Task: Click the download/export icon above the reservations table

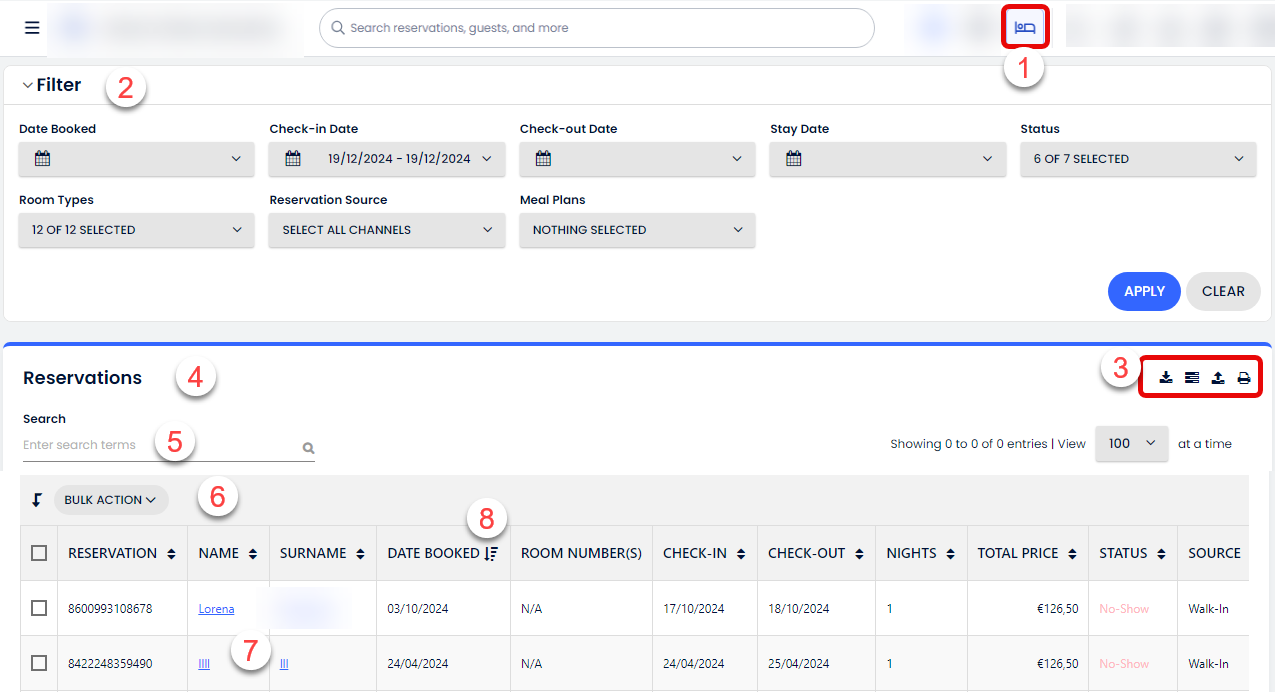Action: [x=1166, y=378]
